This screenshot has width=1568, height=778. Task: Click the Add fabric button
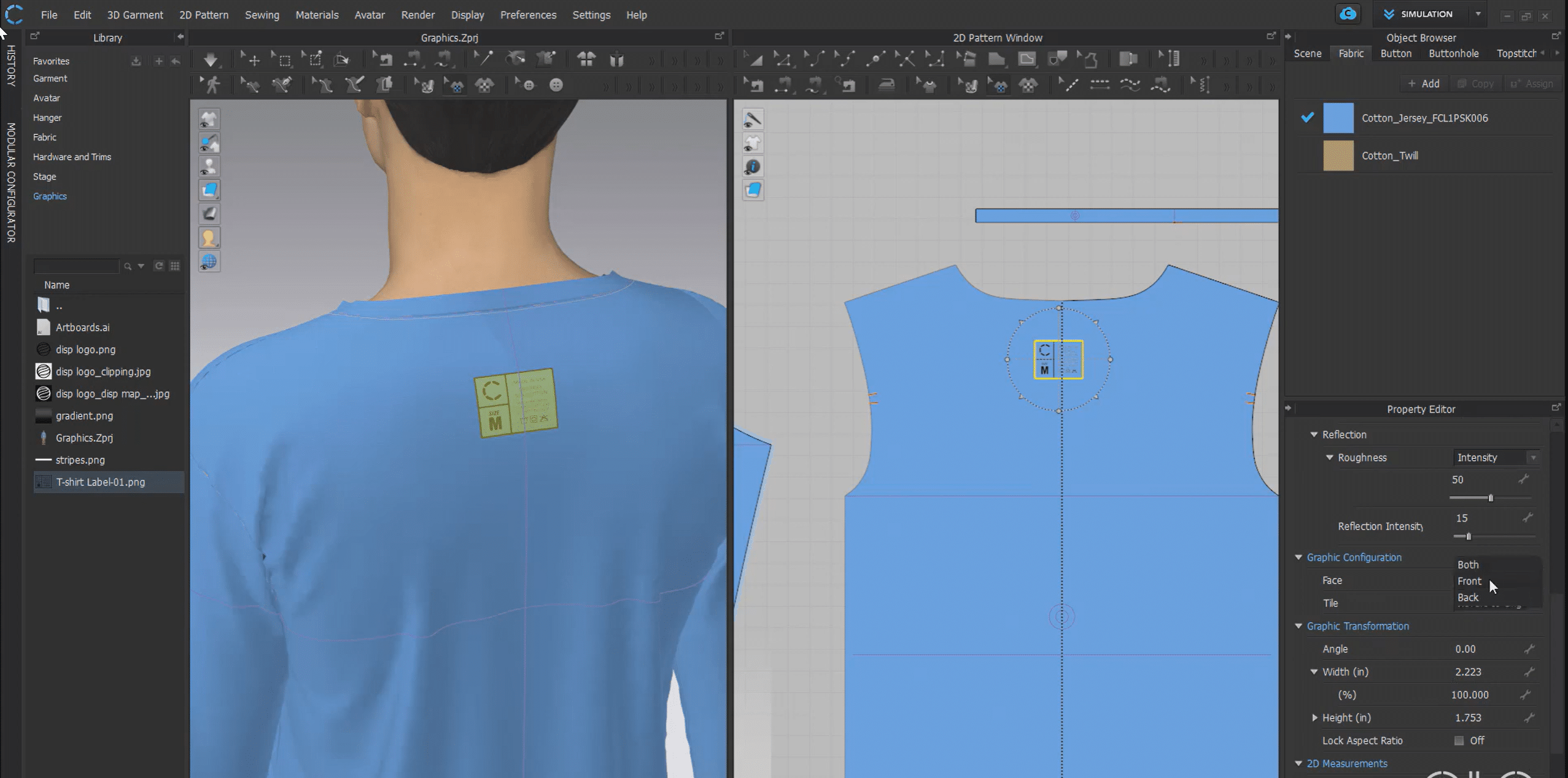coord(1423,83)
